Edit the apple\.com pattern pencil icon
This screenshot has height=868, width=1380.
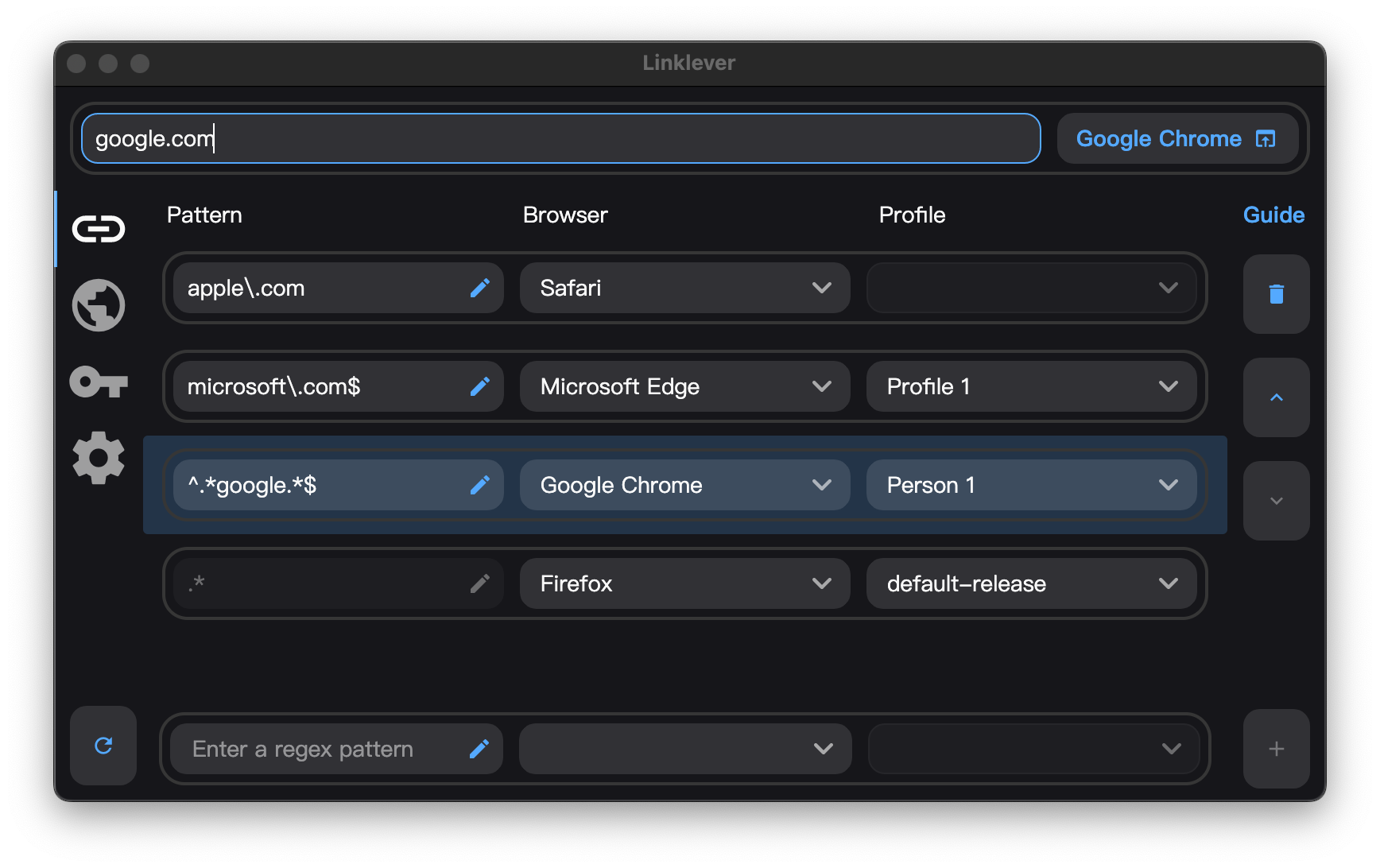pyautogui.click(x=479, y=288)
